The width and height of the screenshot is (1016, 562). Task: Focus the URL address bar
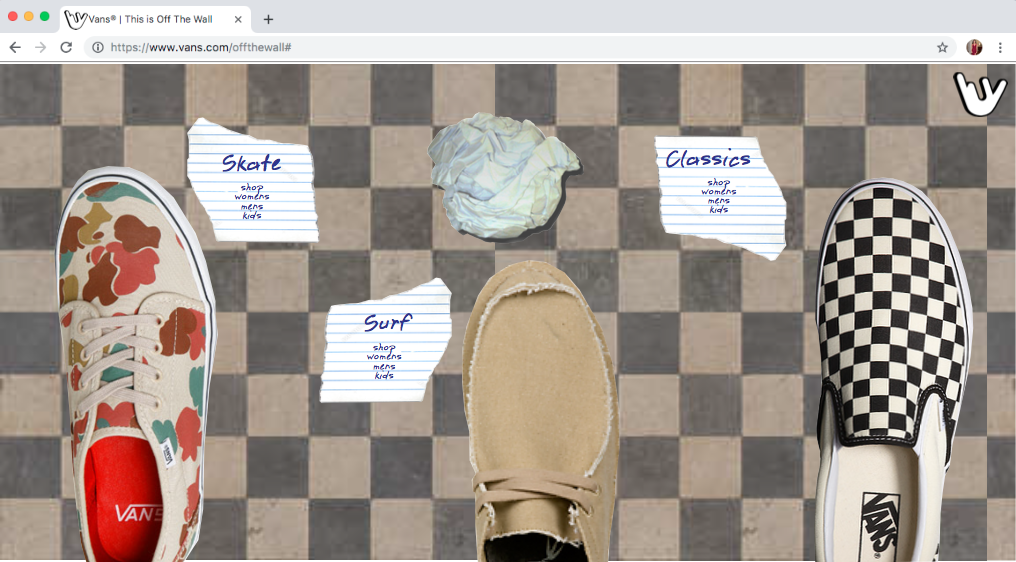click(x=518, y=47)
